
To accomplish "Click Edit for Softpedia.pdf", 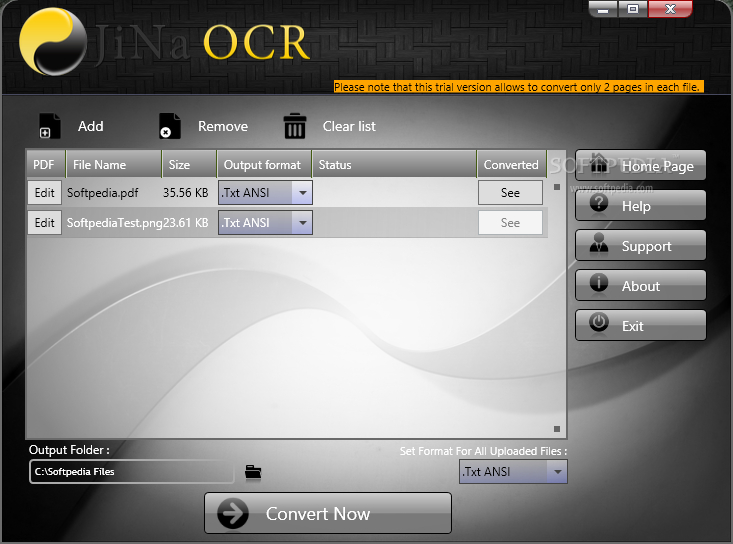I will pos(44,193).
